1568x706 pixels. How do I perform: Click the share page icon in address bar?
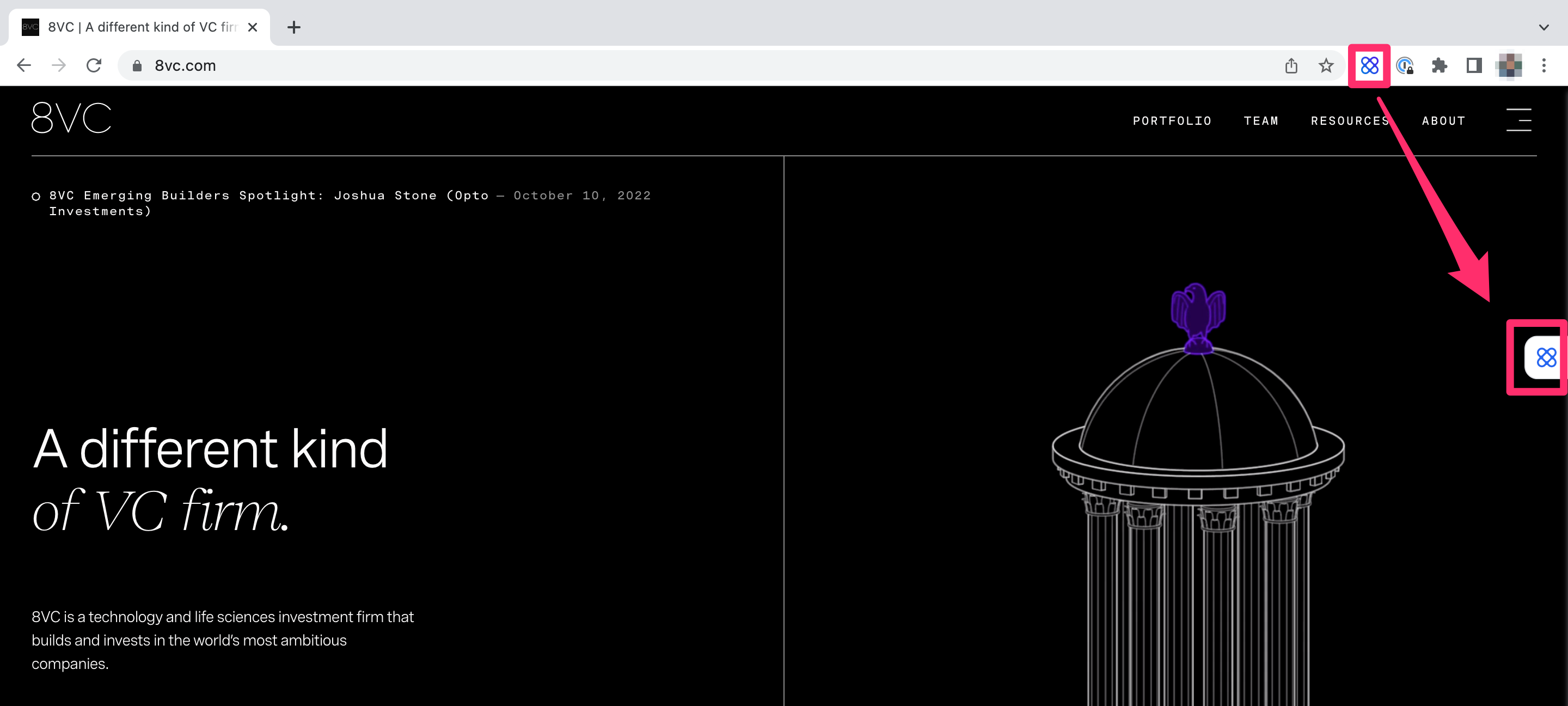tap(1291, 65)
